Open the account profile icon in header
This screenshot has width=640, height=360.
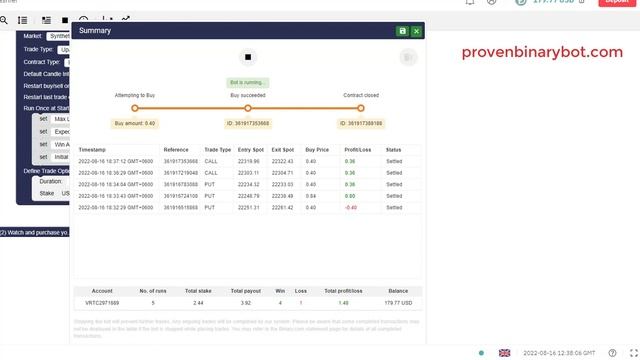[491, 2]
